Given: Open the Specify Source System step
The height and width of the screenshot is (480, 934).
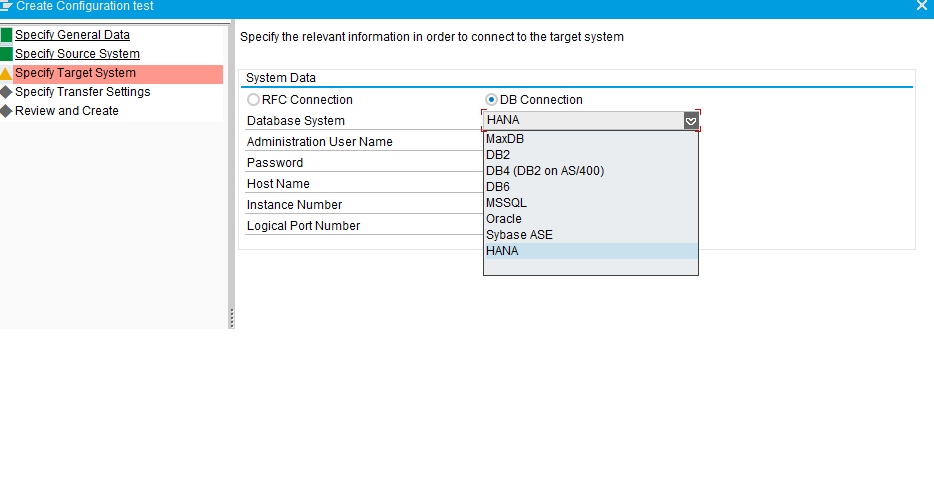Looking at the screenshot, I should (77, 54).
